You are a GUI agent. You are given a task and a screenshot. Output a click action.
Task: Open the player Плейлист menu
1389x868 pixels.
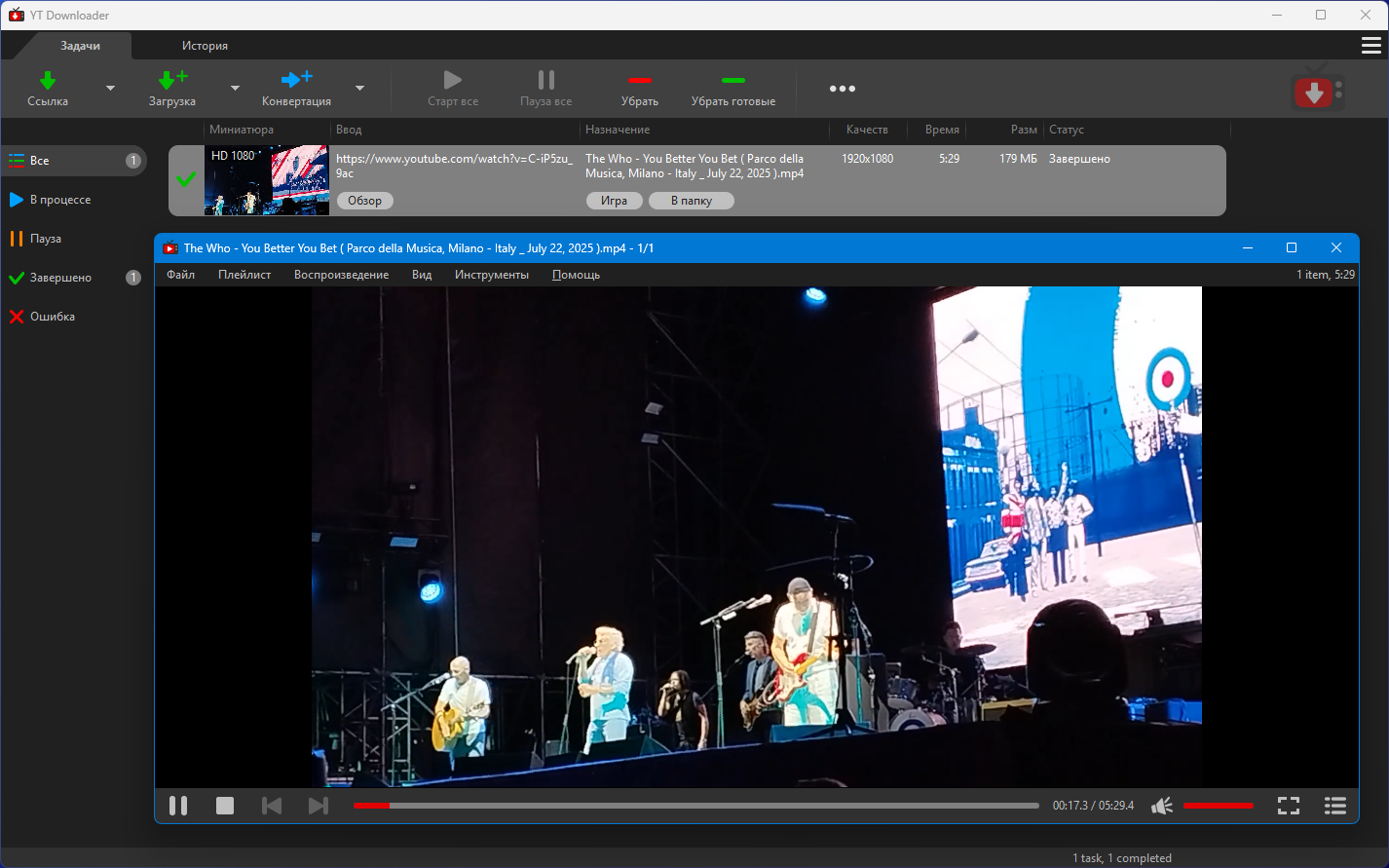(244, 275)
